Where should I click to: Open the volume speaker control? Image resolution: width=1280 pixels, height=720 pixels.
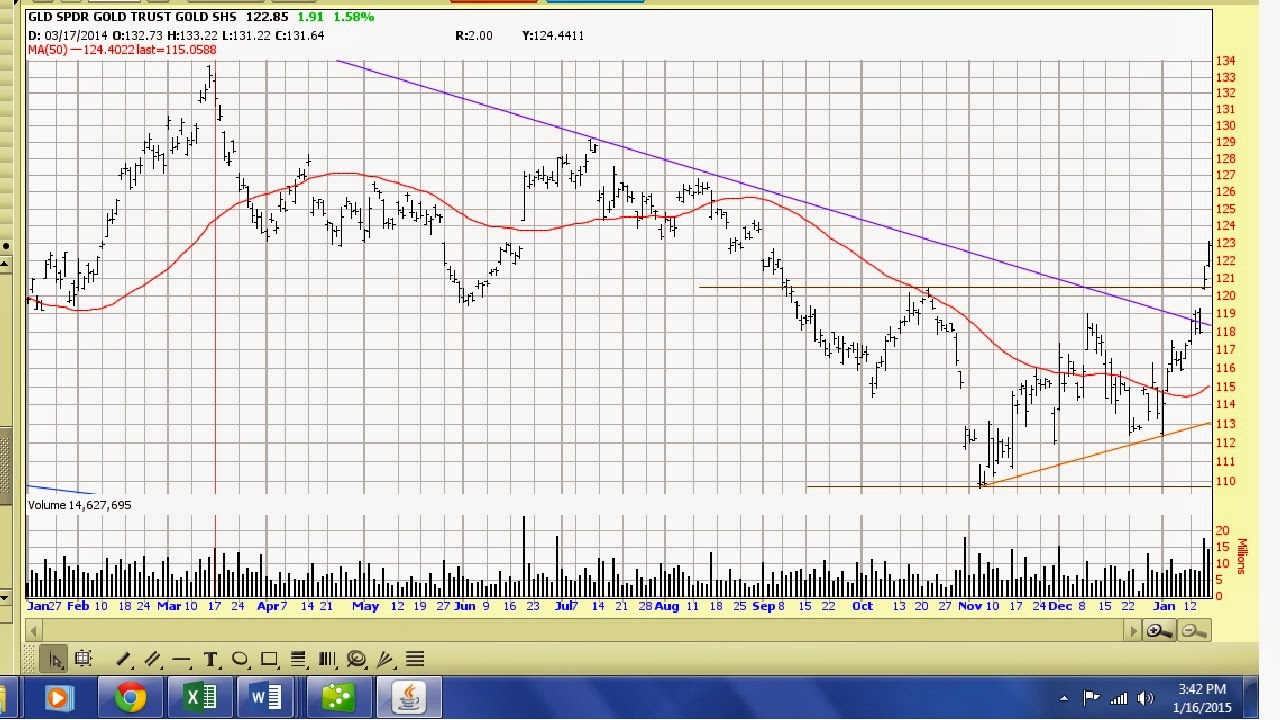pos(1145,698)
